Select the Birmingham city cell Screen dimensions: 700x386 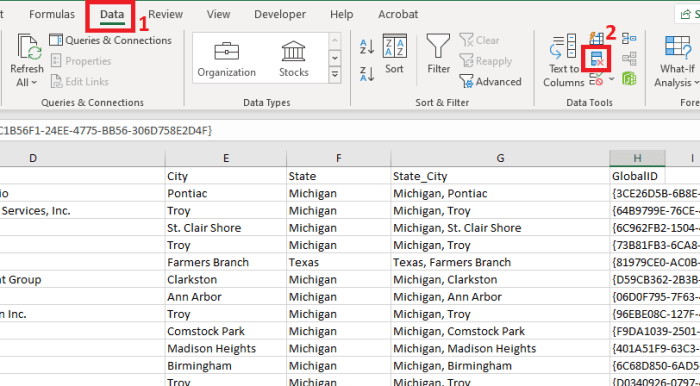(x=226, y=366)
